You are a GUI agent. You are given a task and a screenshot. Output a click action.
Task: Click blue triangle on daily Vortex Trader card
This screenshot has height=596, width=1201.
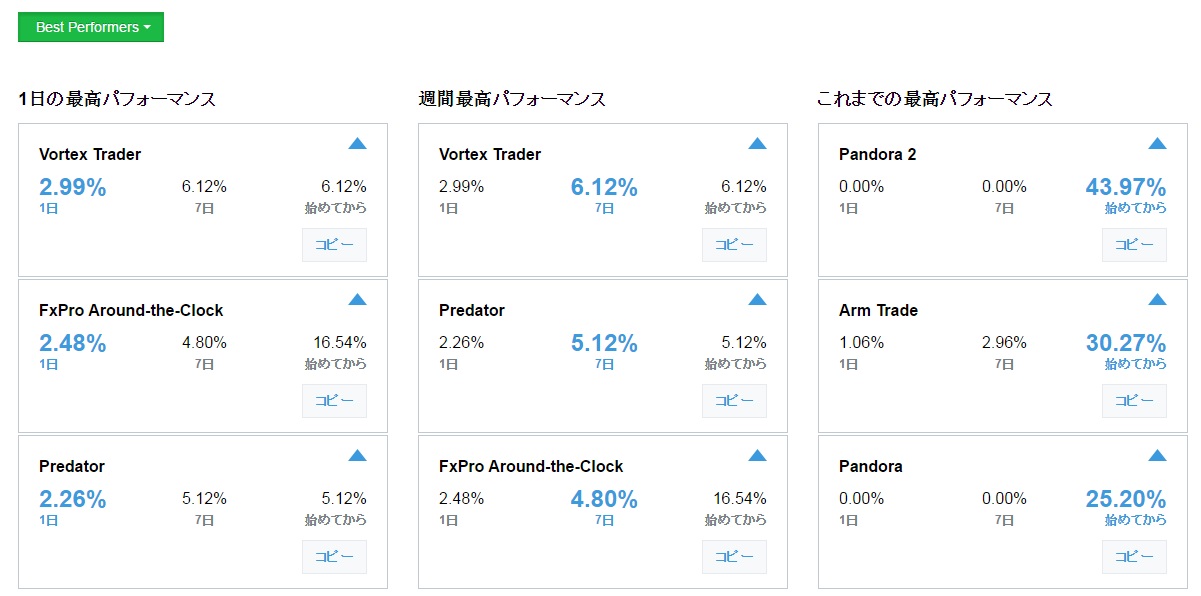point(358,143)
